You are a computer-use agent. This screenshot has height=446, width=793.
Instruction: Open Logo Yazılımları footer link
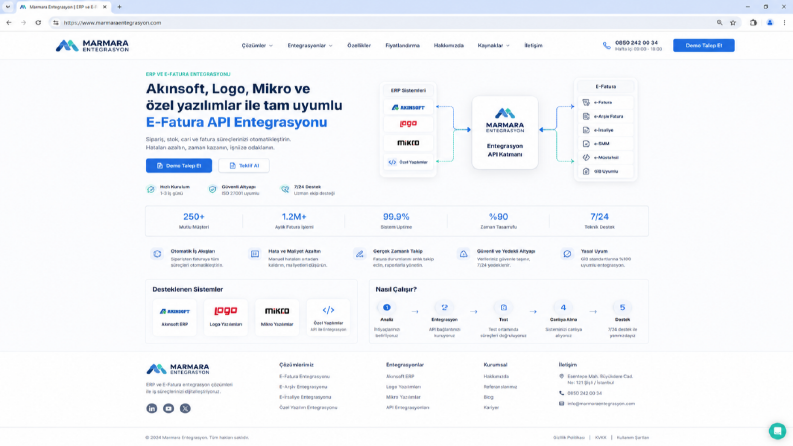403,387
